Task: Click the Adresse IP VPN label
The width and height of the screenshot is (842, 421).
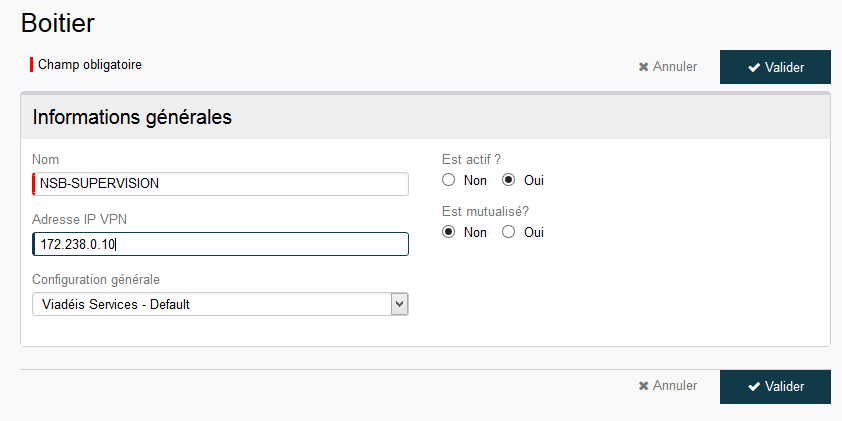Action: click(79, 220)
